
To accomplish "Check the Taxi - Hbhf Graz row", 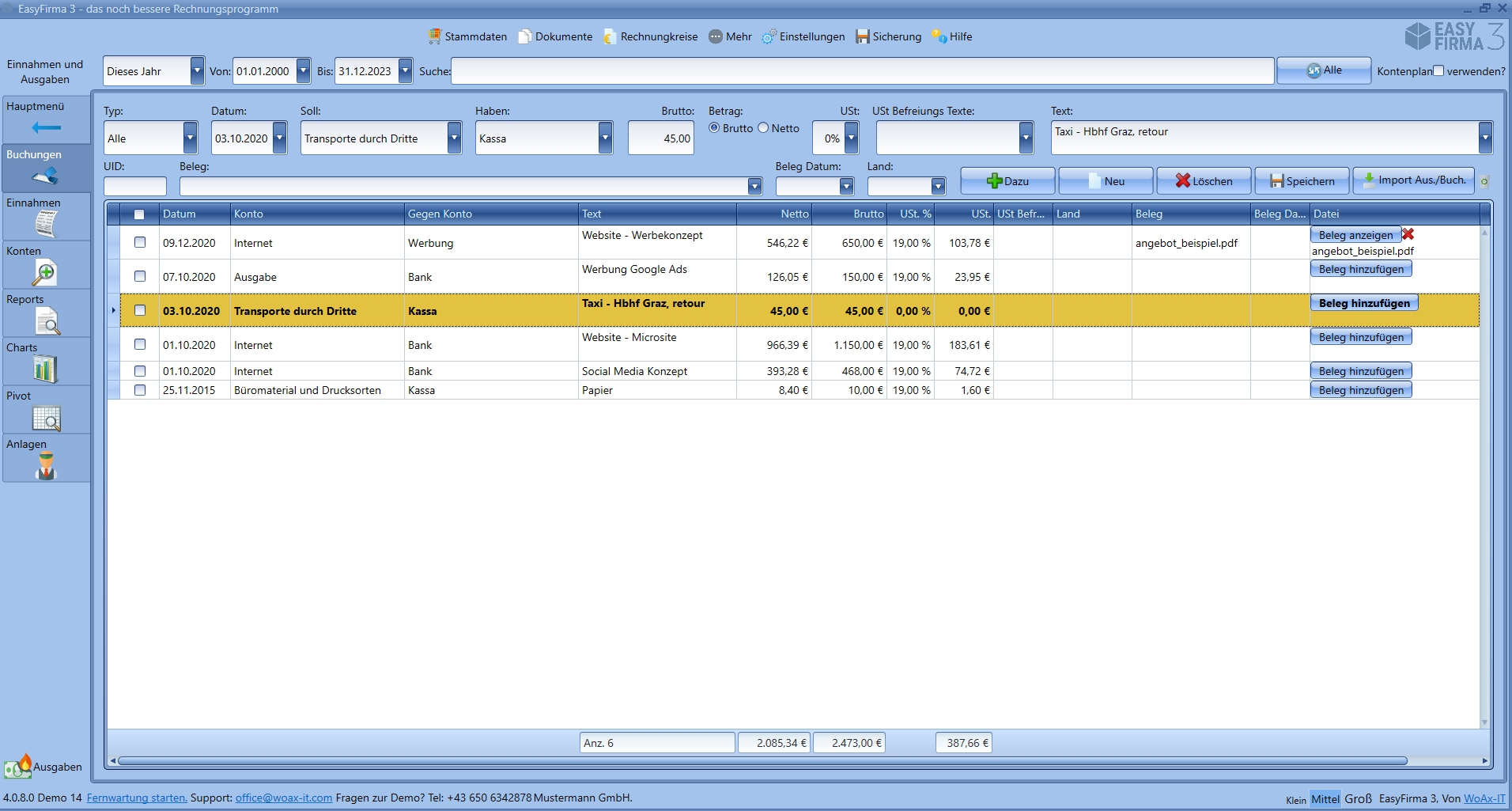I will 140,310.
